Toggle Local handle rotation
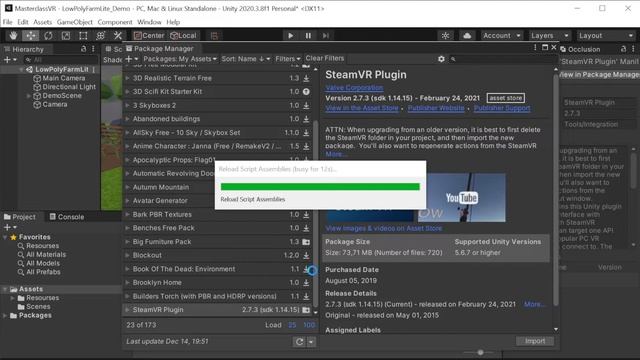The width and height of the screenshot is (640, 360). pos(183,36)
